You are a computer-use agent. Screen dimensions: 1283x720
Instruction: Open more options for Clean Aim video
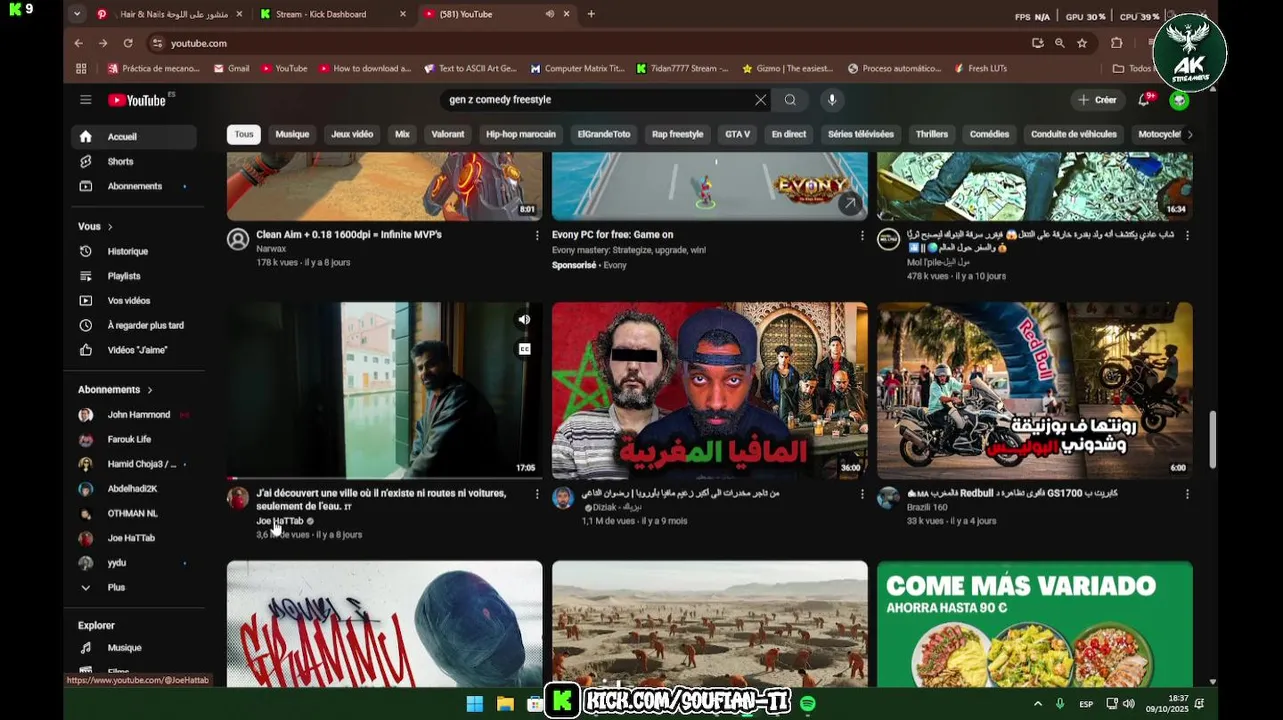[537, 235]
